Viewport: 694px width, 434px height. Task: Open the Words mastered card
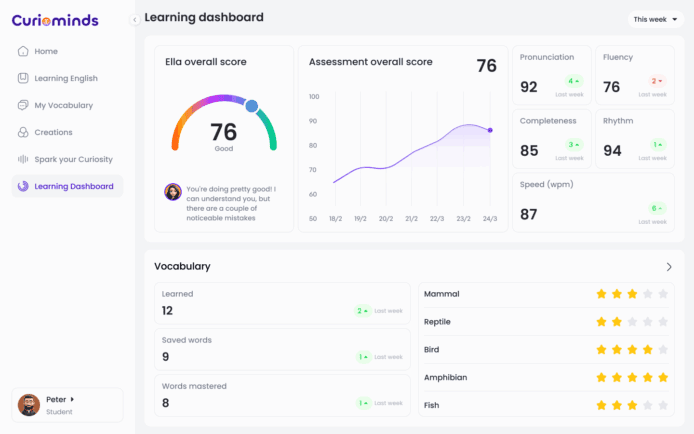283,394
